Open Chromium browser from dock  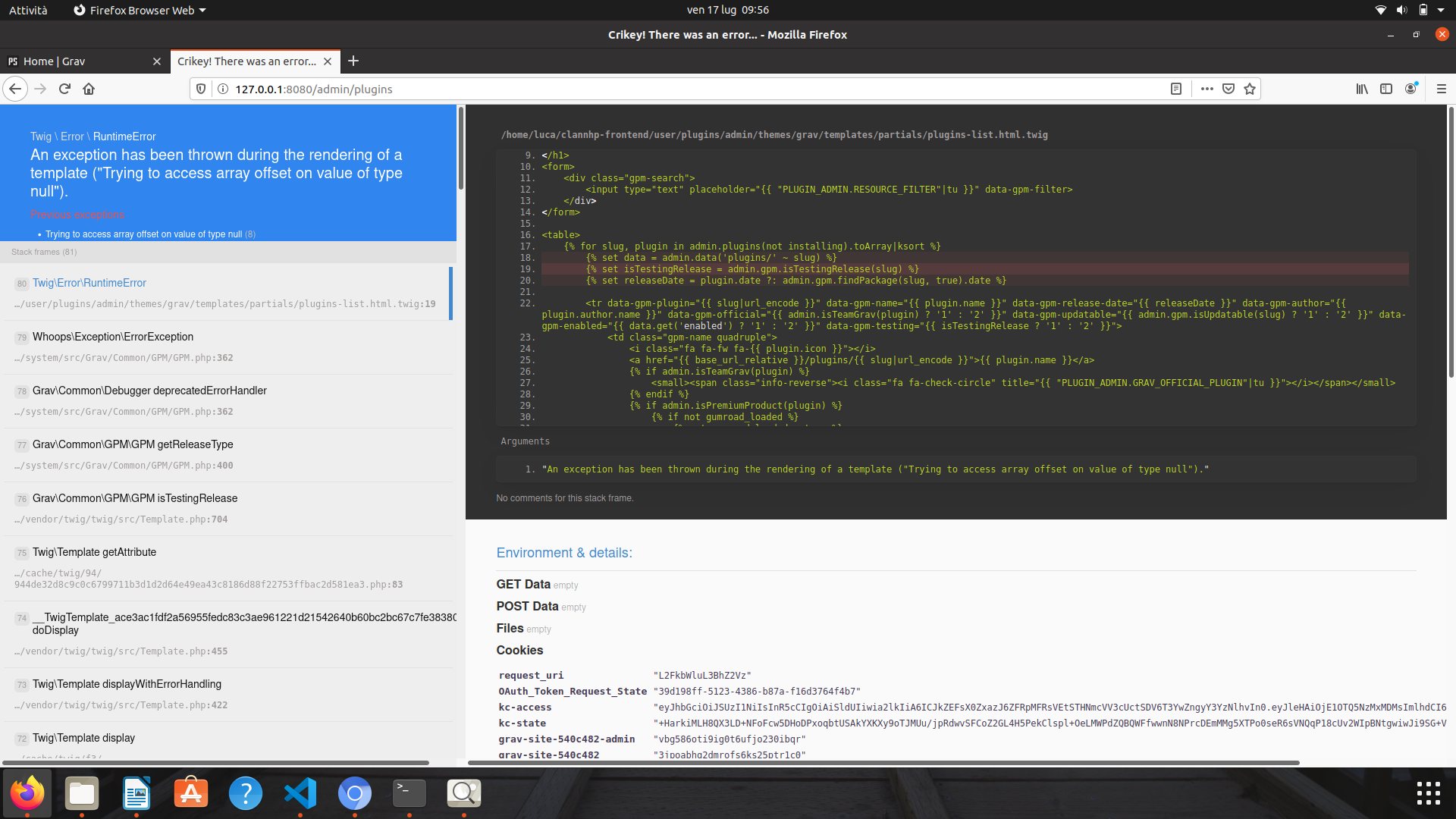click(355, 793)
